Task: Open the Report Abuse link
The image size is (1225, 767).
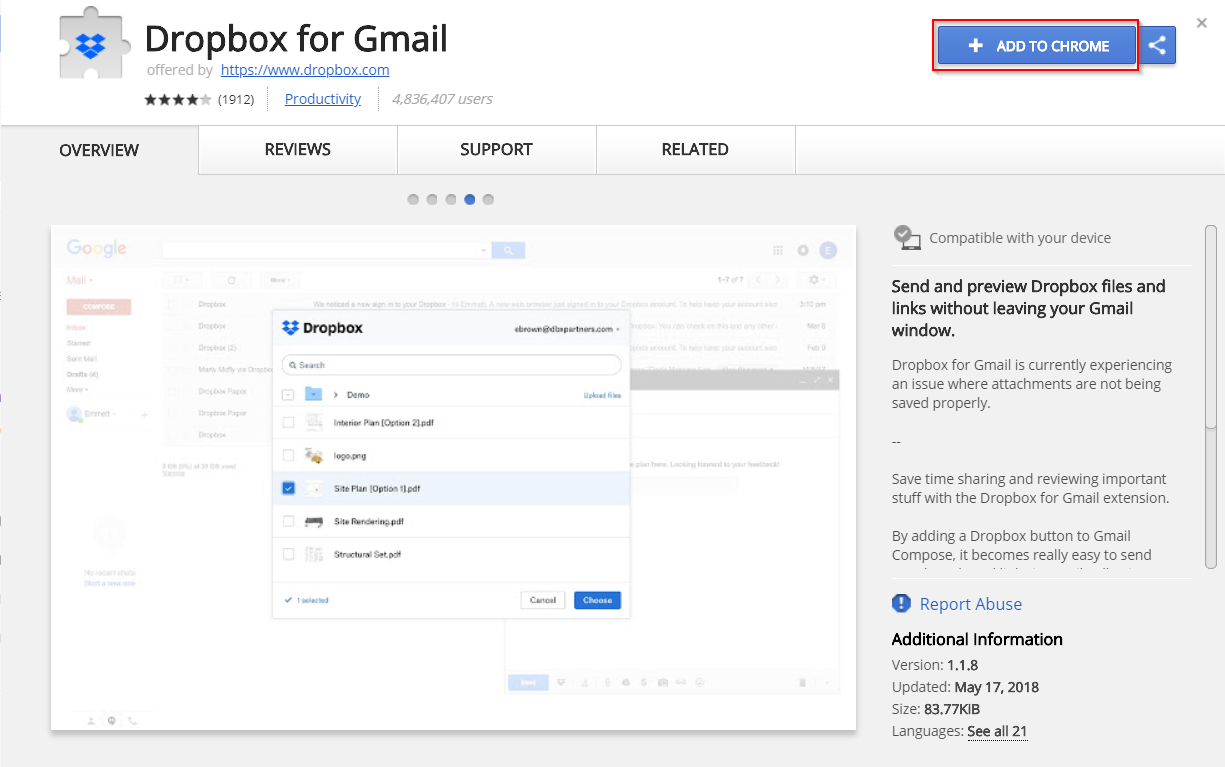Action: tap(971, 604)
